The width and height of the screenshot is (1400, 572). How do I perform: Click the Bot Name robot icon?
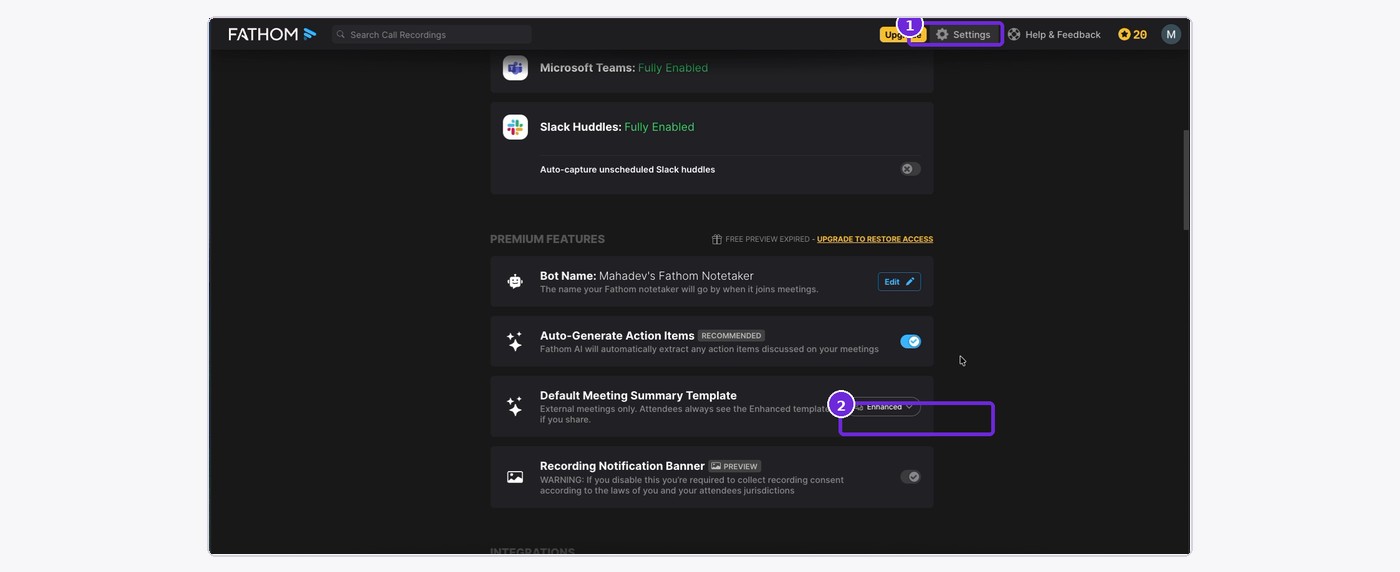coord(515,282)
